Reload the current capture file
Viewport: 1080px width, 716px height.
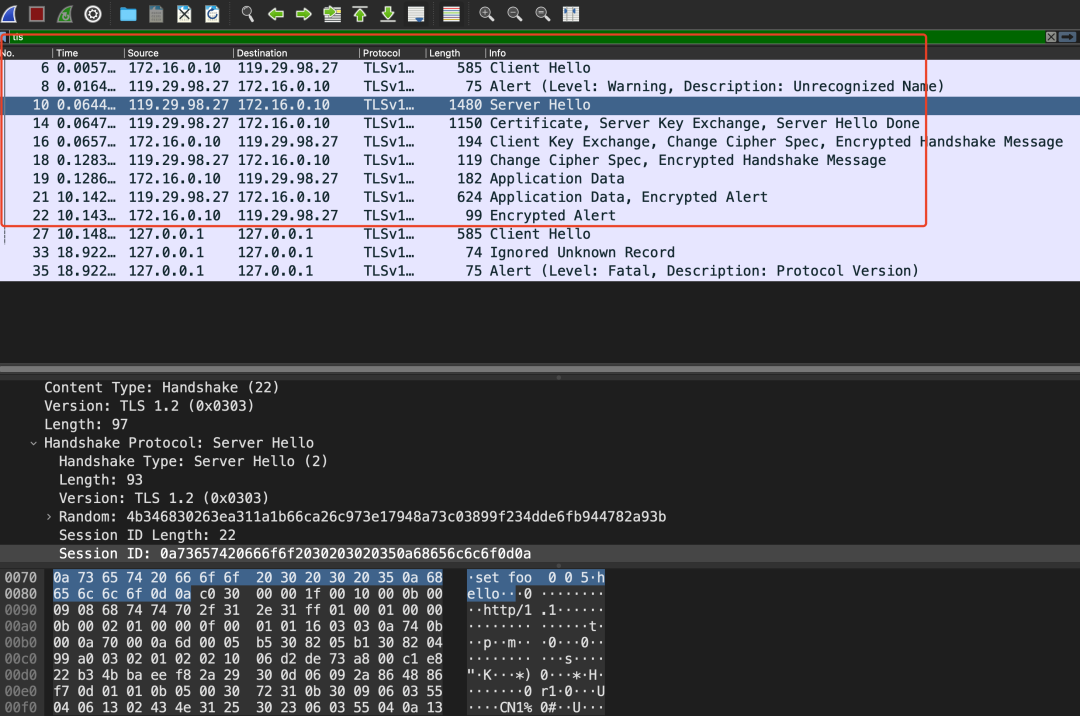point(212,14)
